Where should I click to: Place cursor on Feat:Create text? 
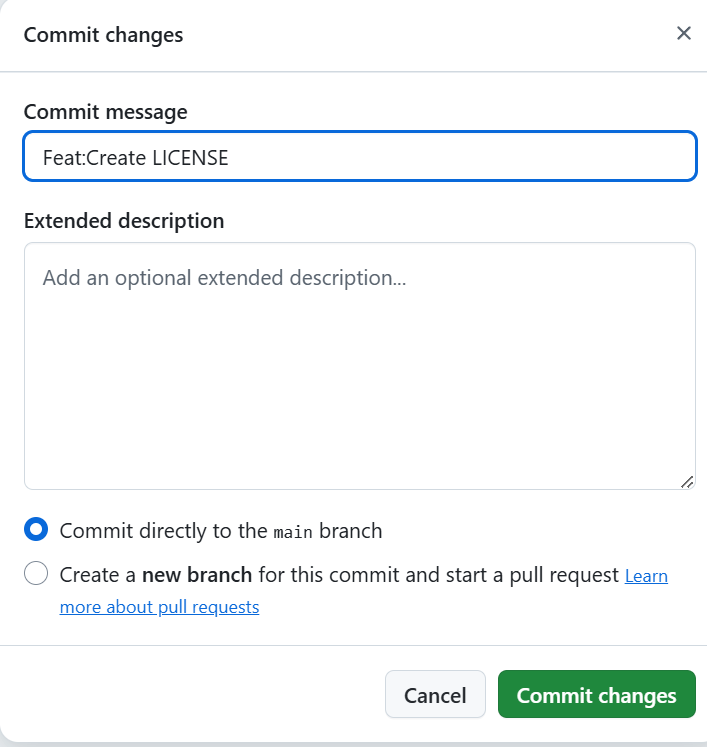pyautogui.click(x=94, y=158)
